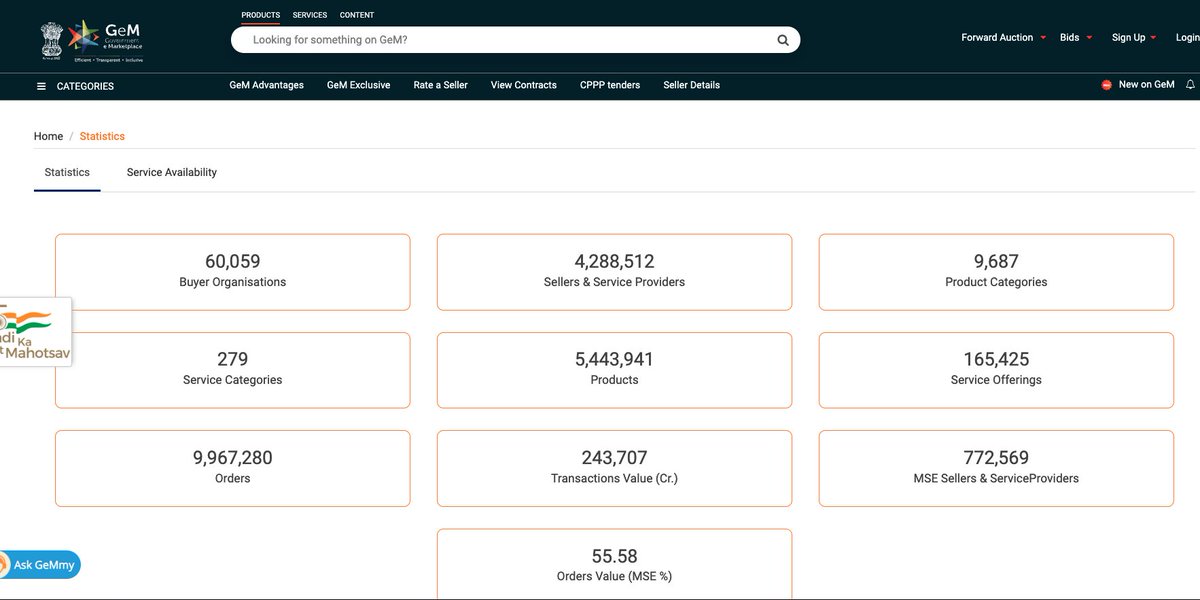
Task: Click the red icon beside New on GeM
Action: [1106, 85]
